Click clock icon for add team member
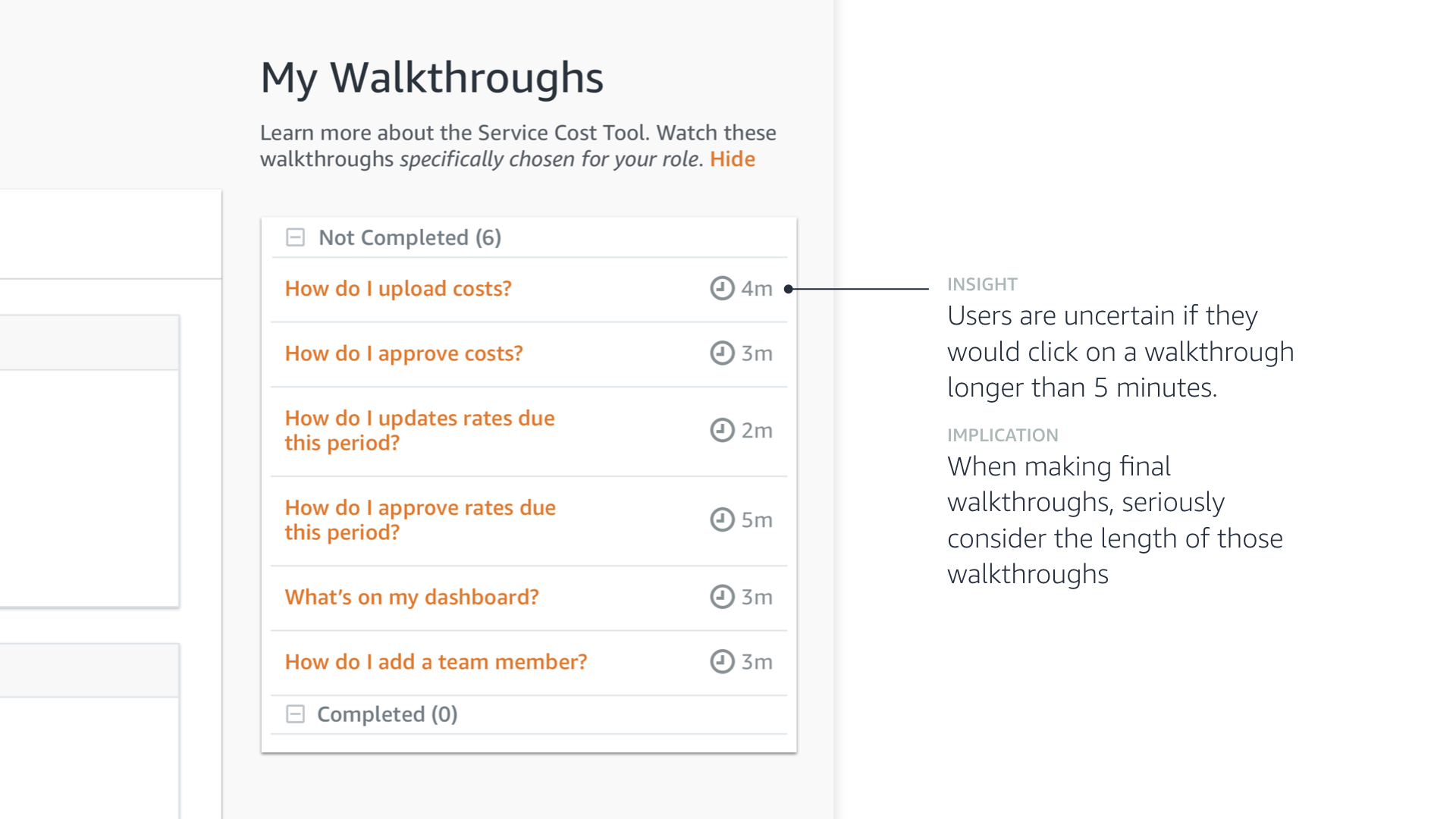Image resolution: width=1456 pixels, height=819 pixels. coord(722,662)
